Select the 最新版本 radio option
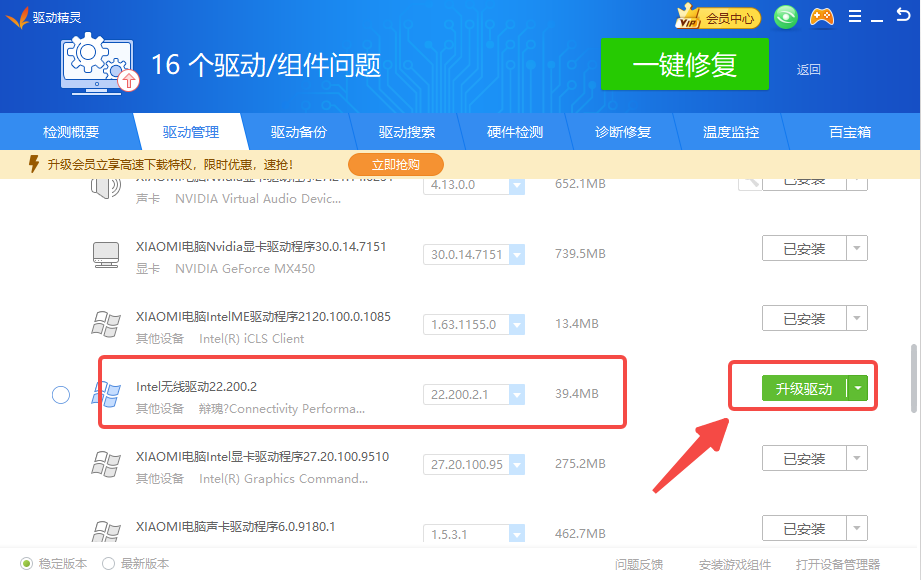This screenshot has height=580, width=921. point(109,564)
